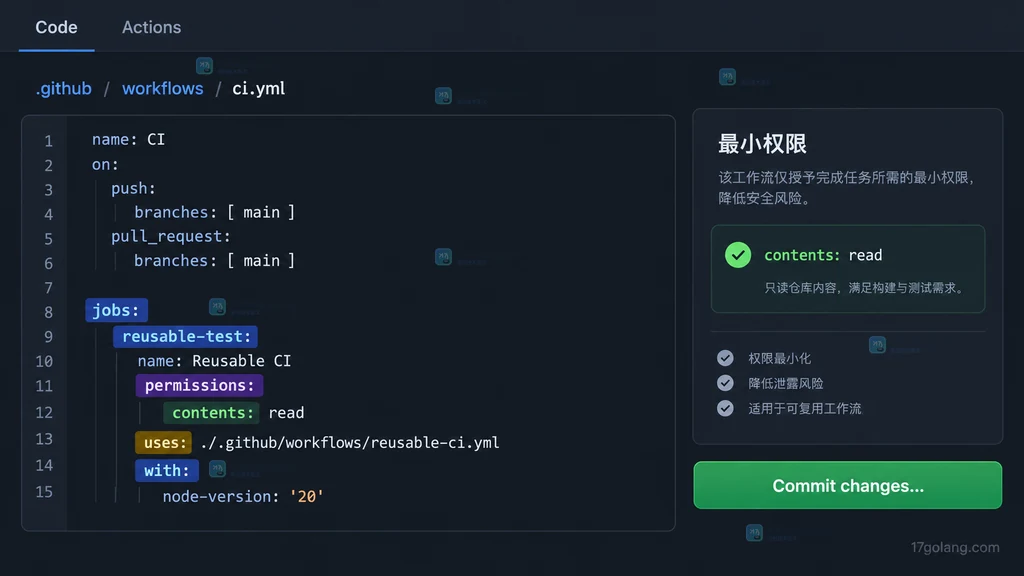The height and width of the screenshot is (576, 1024).
Task: Click the 最小权限 panel heading
Action: click(762, 144)
